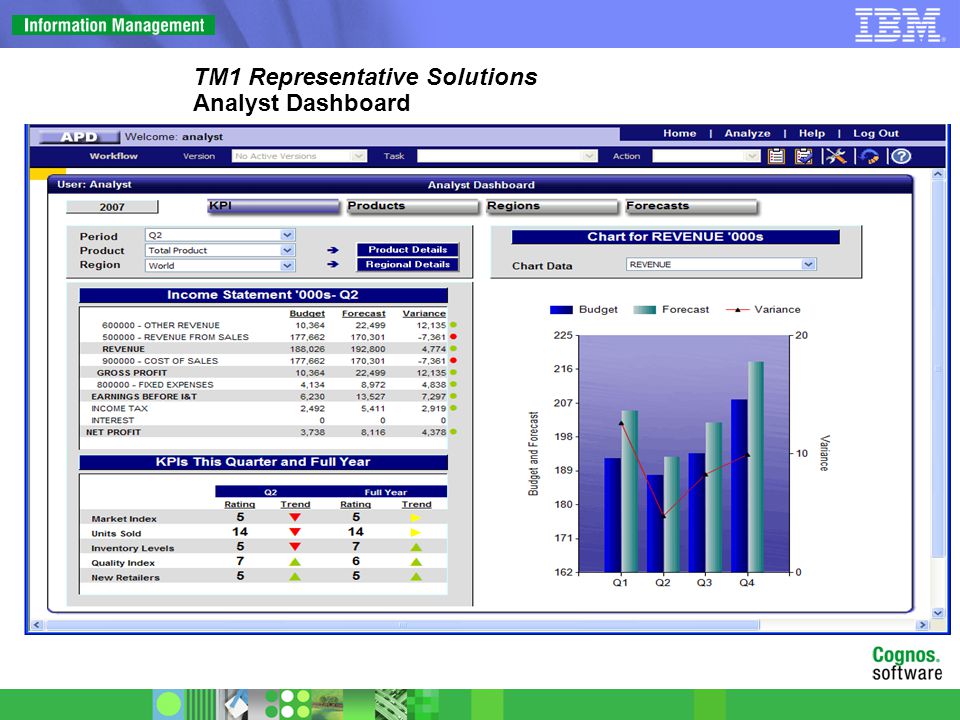This screenshot has height=720, width=960.
Task: Click New Retailers Full Year green trend
Action: click(416, 576)
